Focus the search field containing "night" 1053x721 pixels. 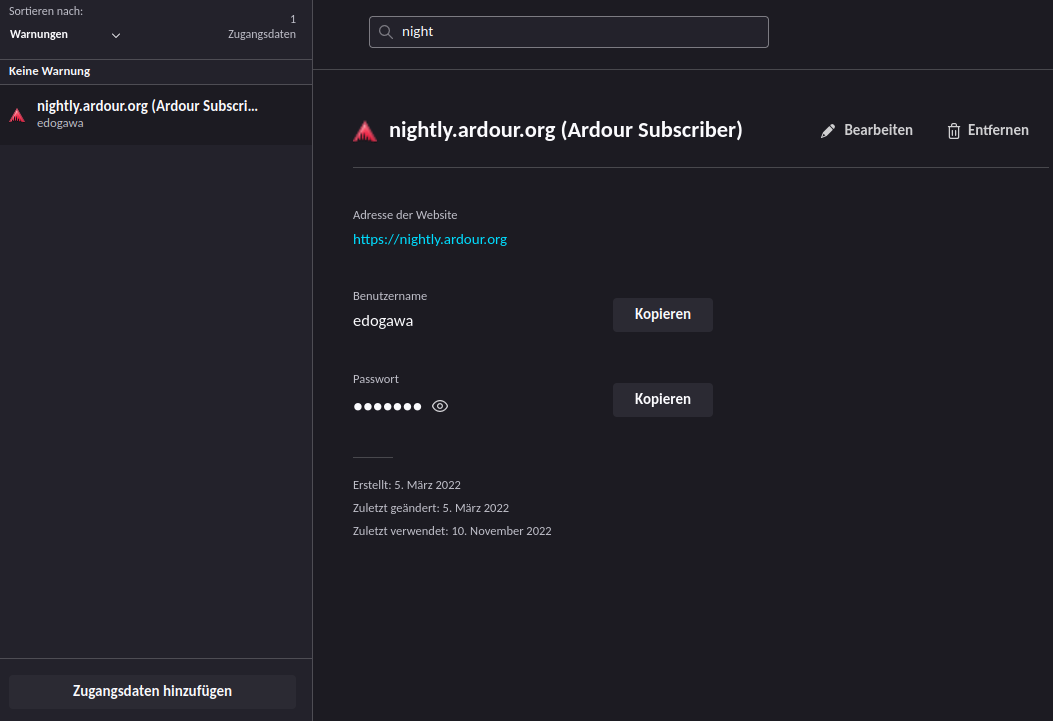(580, 32)
